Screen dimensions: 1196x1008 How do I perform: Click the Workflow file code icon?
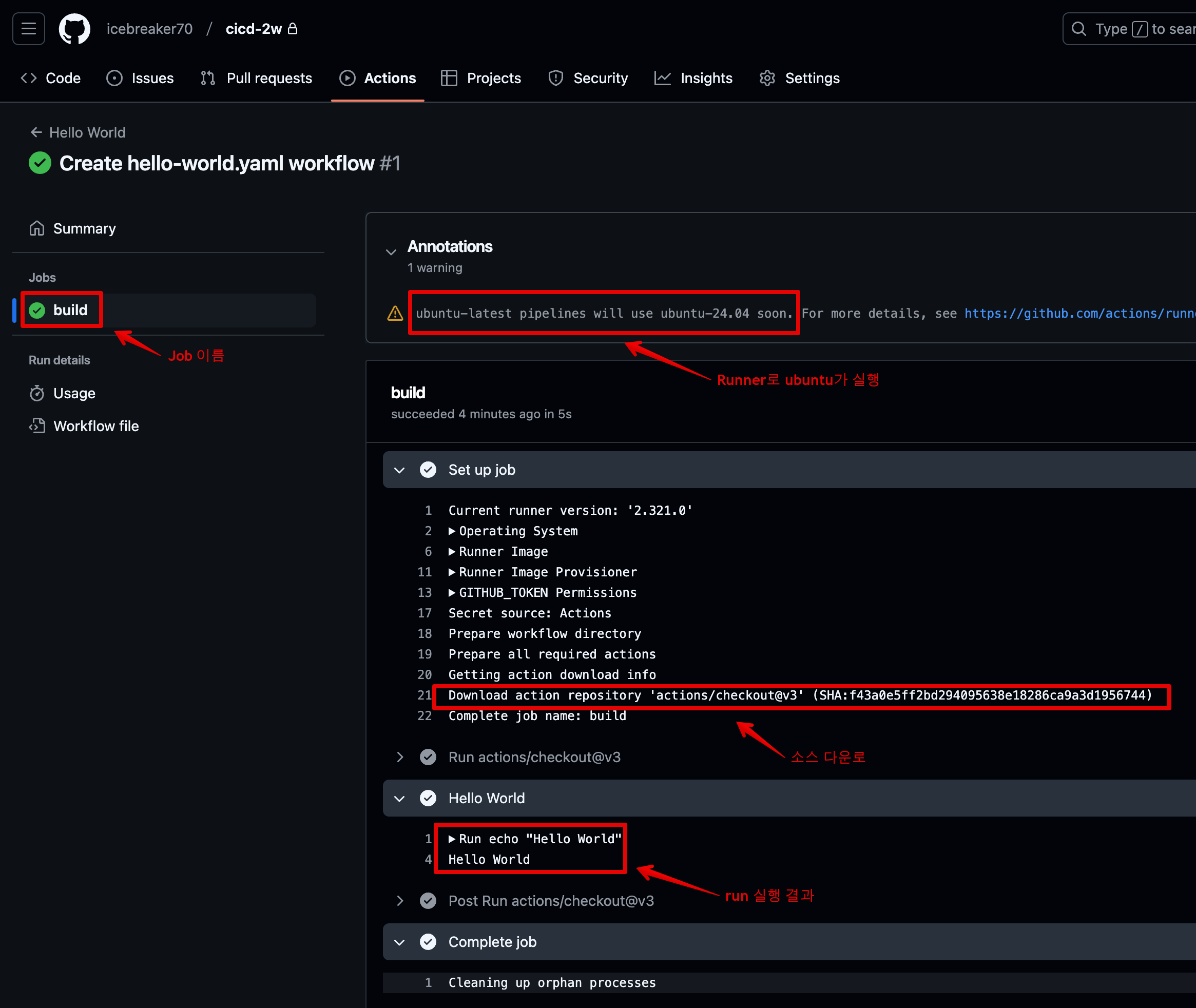click(37, 425)
